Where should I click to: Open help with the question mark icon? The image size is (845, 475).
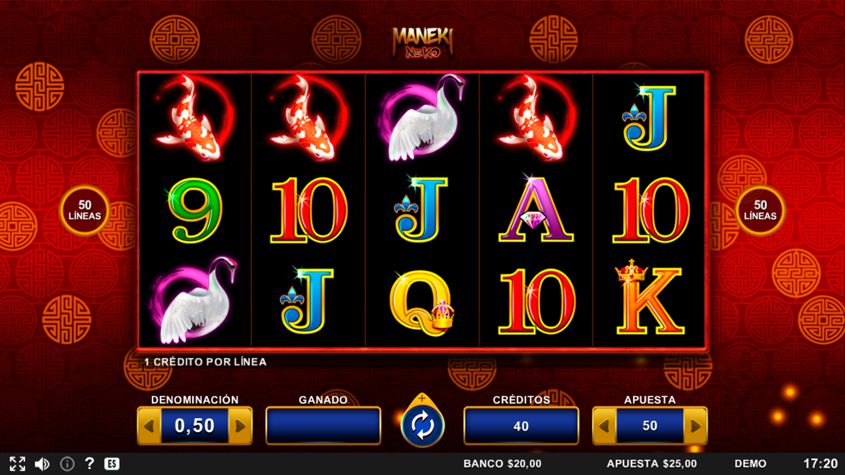89,463
